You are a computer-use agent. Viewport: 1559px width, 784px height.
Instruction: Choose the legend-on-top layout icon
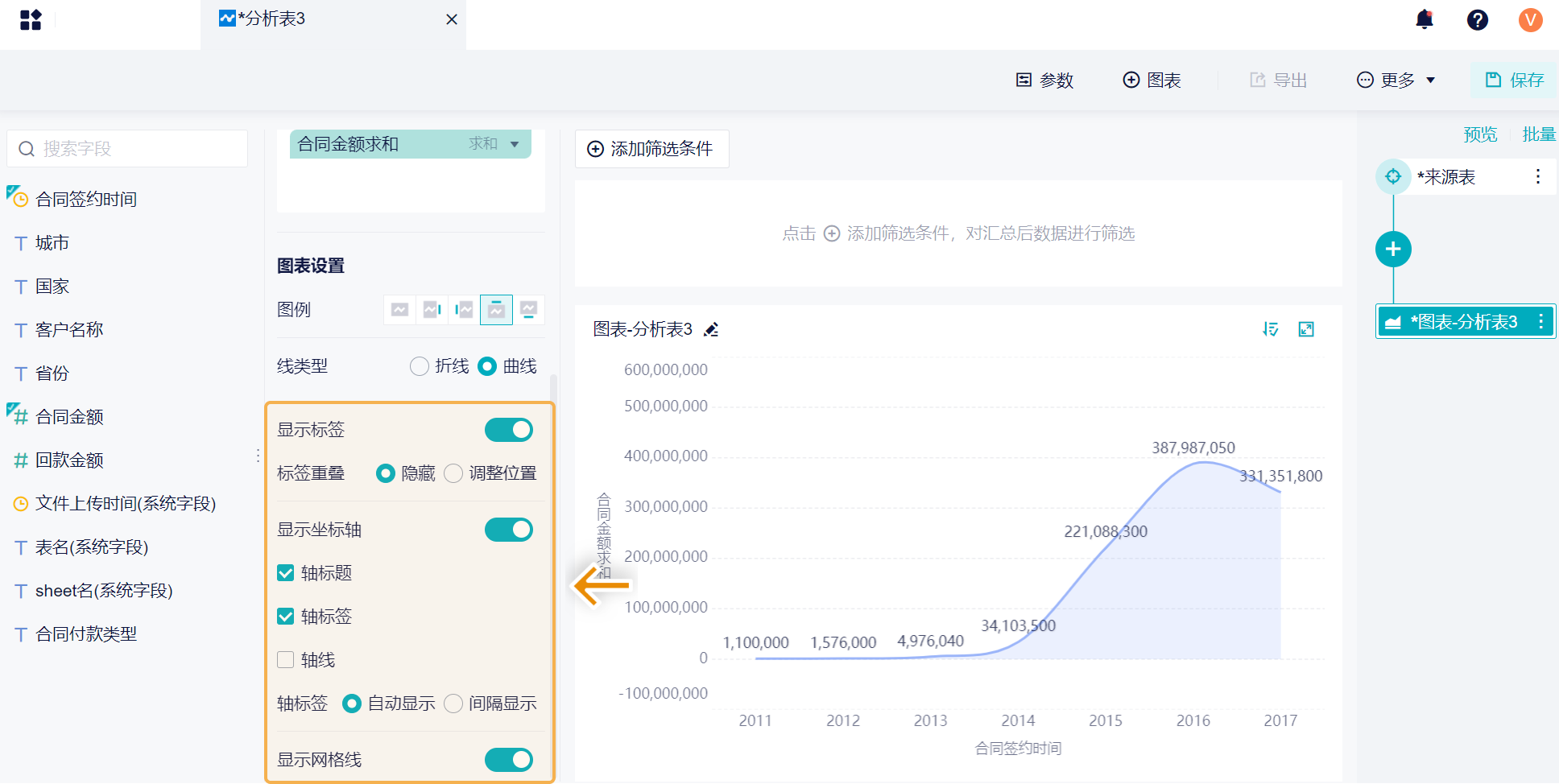pyautogui.click(x=496, y=310)
